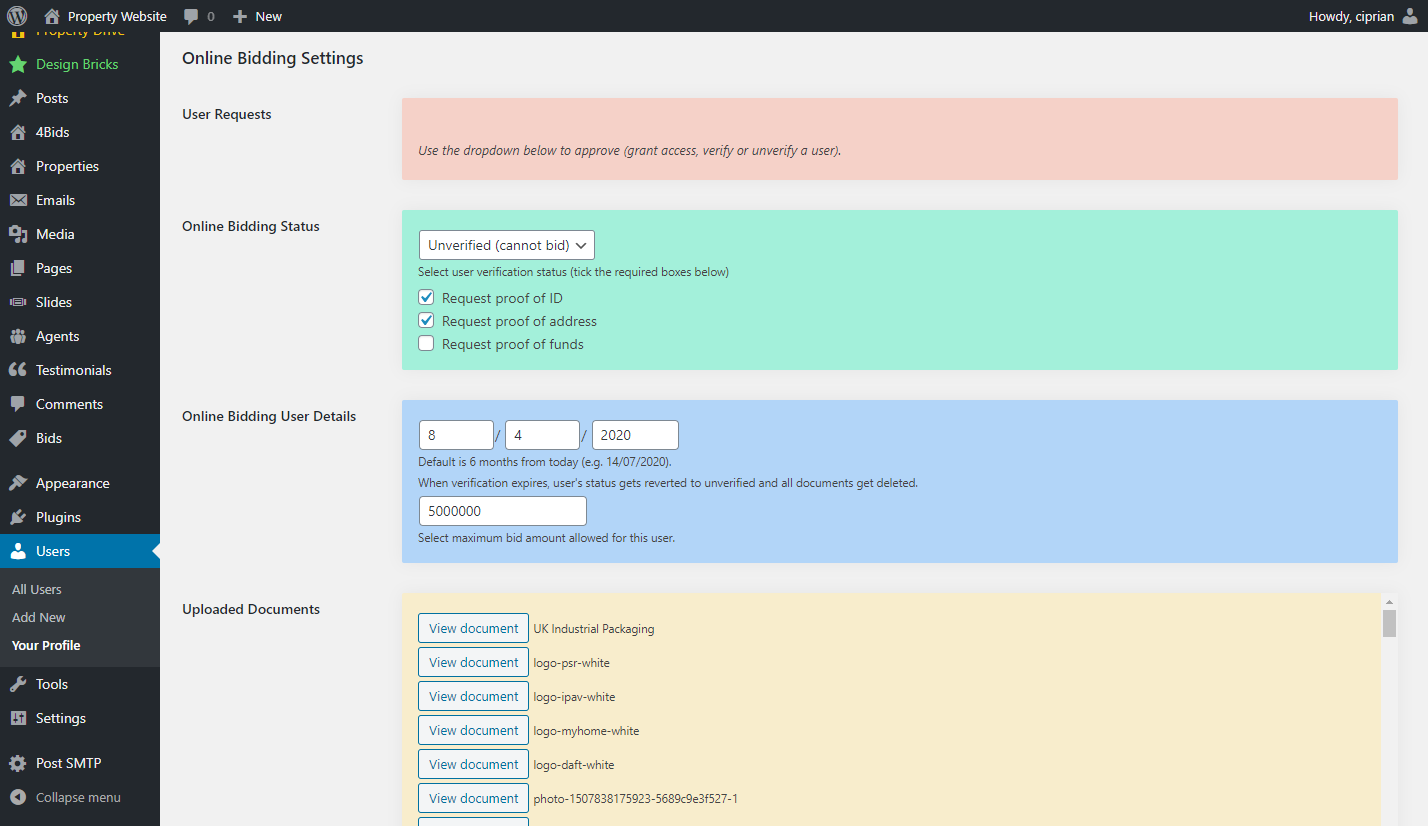Enable Request proof of funds checkbox

pos(426,344)
